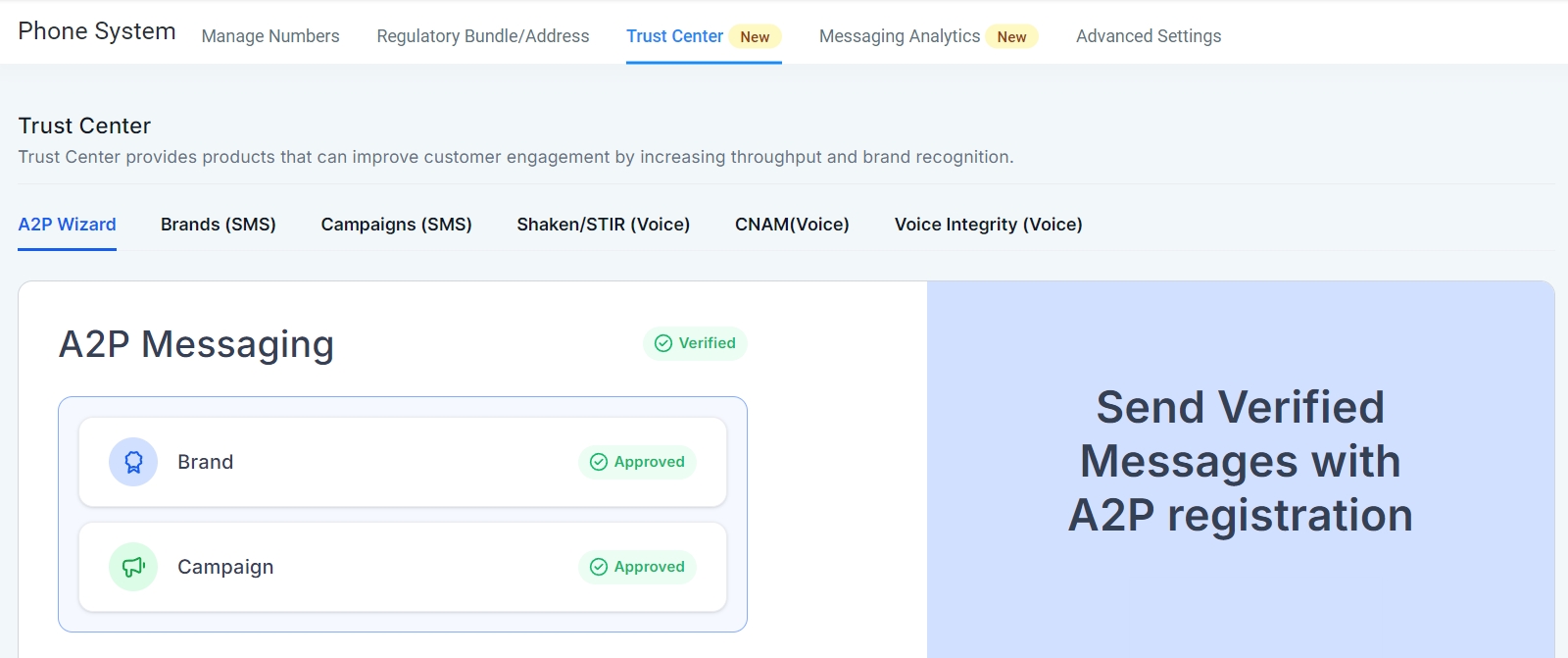1568x658 pixels.
Task: Switch to Advanced Settings tab
Action: (1149, 36)
